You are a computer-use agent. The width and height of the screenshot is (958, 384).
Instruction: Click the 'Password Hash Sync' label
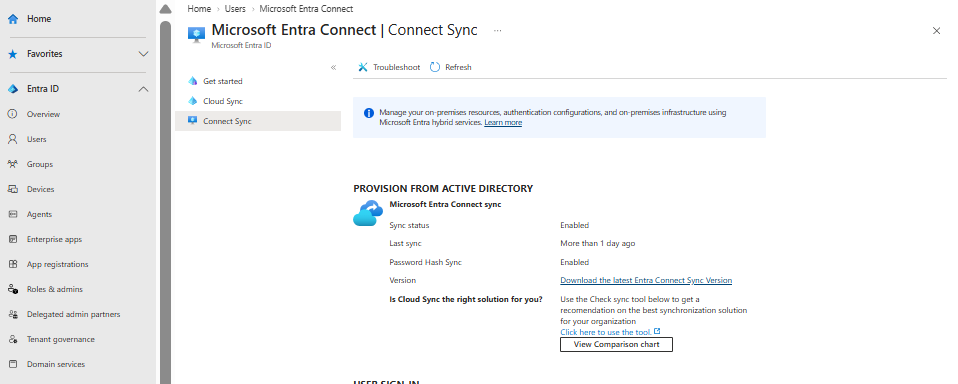click(425, 263)
